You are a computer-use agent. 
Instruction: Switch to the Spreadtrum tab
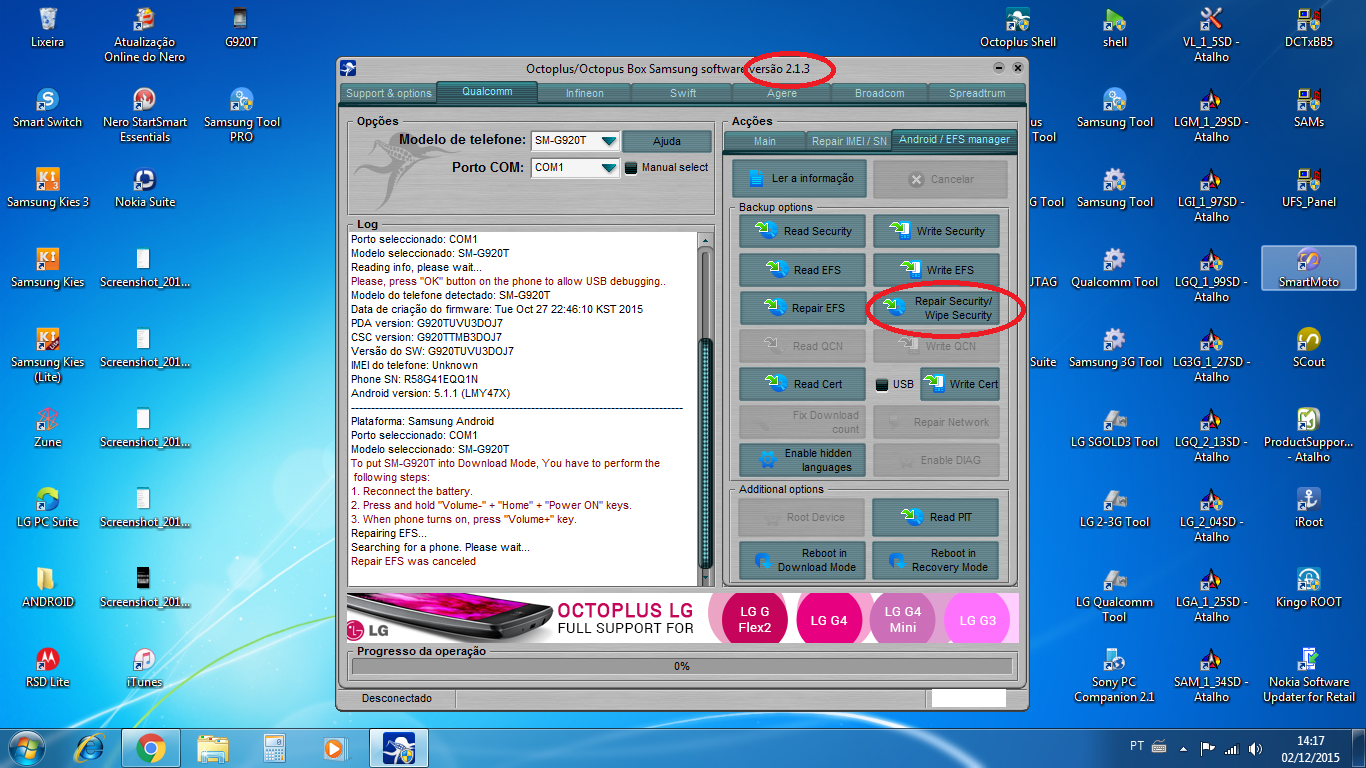(976, 93)
